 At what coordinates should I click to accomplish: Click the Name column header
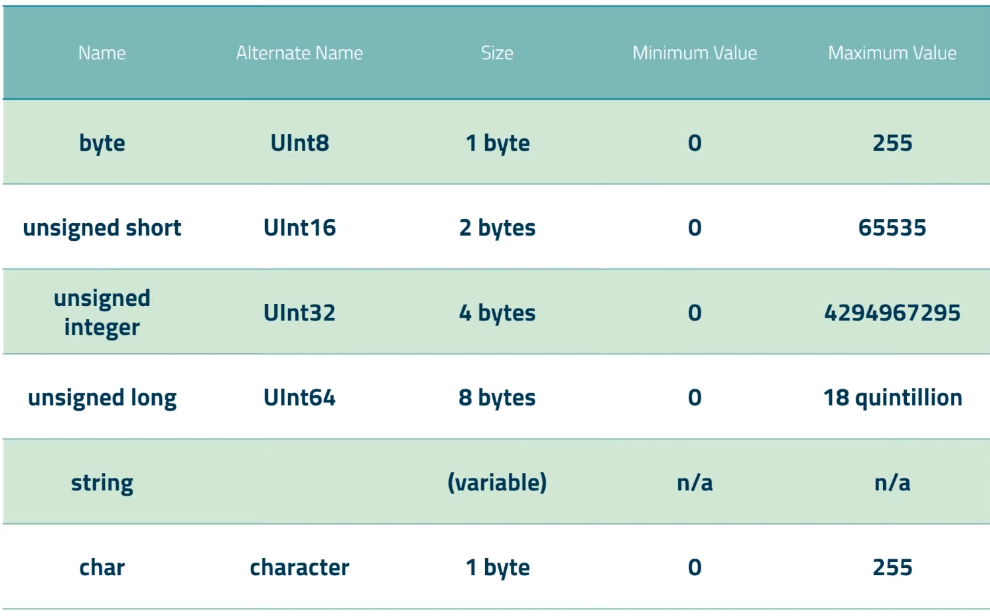click(x=101, y=54)
